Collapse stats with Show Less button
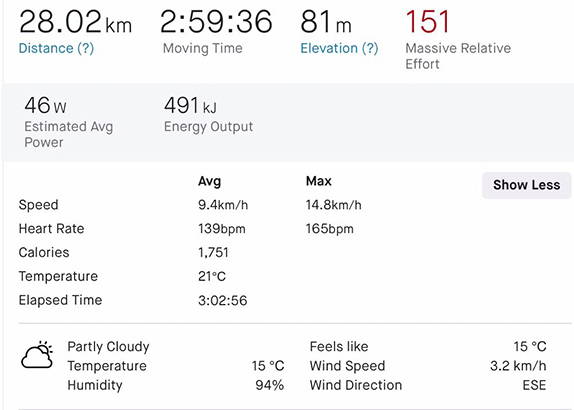574x410 pixels. tap(526, 185)
